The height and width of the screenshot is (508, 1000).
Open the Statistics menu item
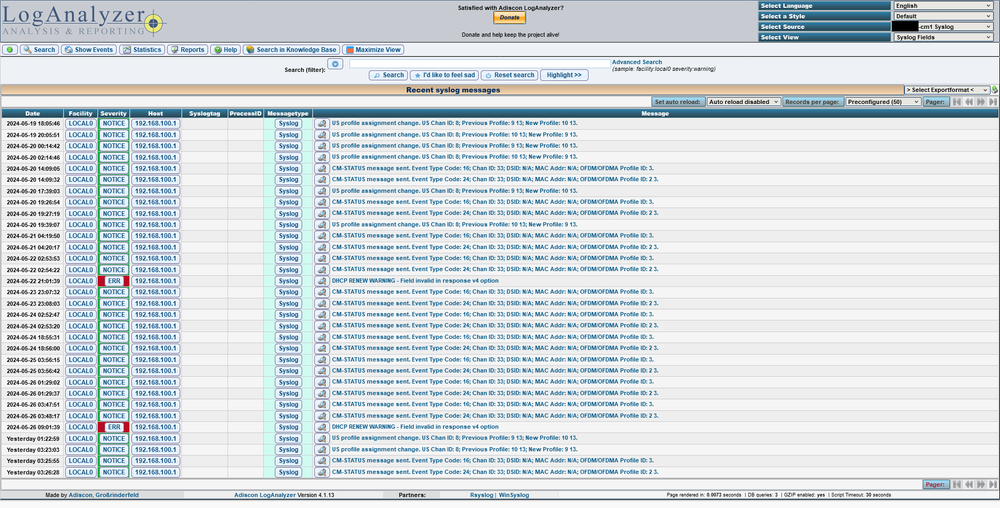tap(142, 50)
